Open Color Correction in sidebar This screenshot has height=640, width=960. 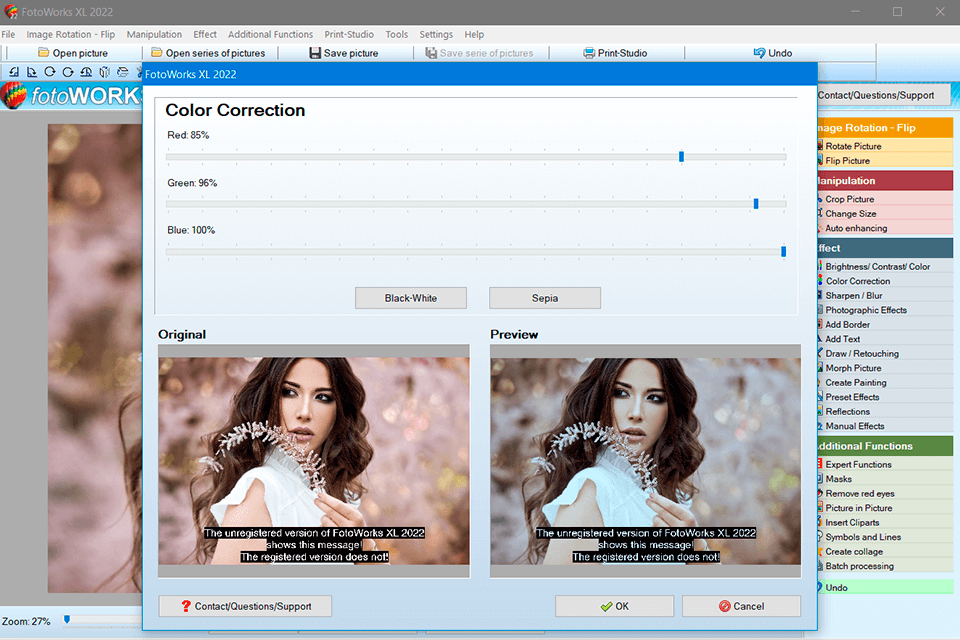pyautogui.click(x=885, y=281)
